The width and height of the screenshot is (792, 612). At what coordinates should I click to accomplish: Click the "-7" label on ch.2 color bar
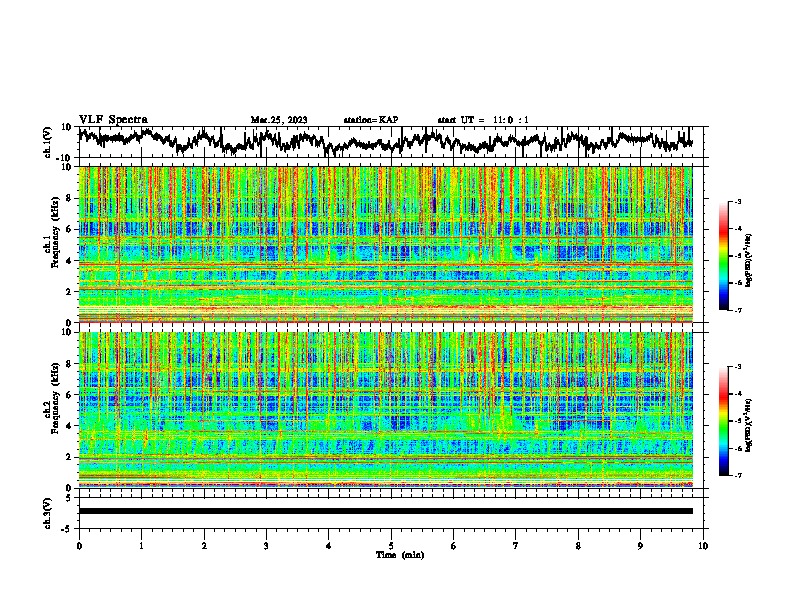click(x=738, y=475)
